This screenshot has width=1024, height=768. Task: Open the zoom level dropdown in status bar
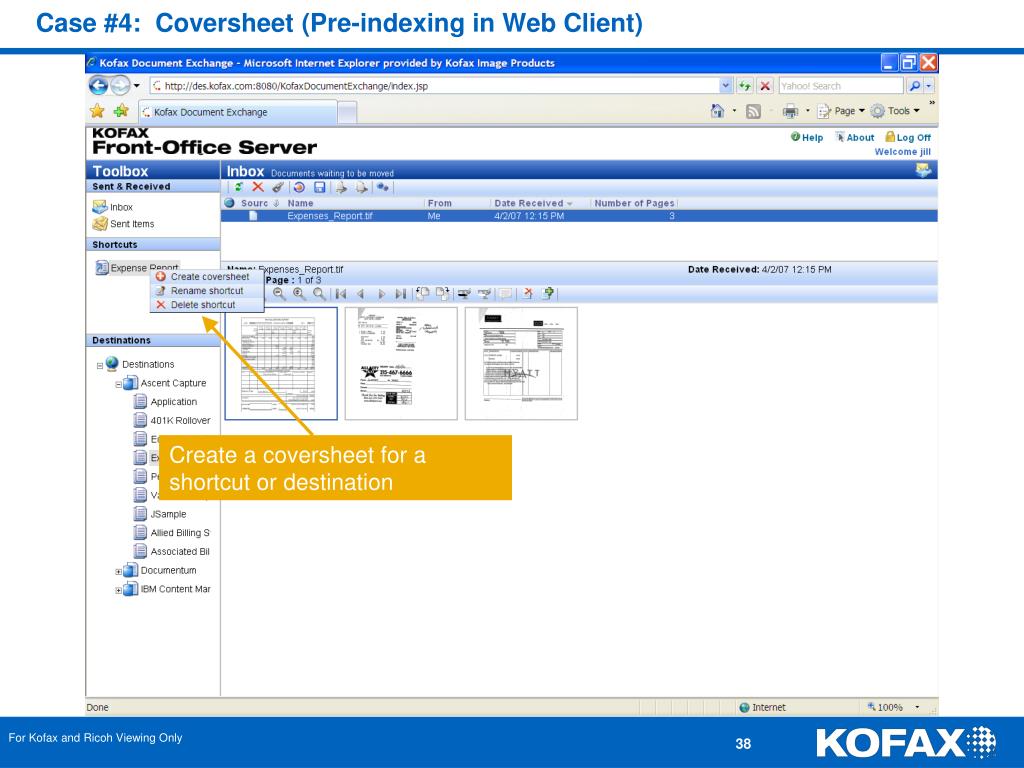tap(917, 707)
